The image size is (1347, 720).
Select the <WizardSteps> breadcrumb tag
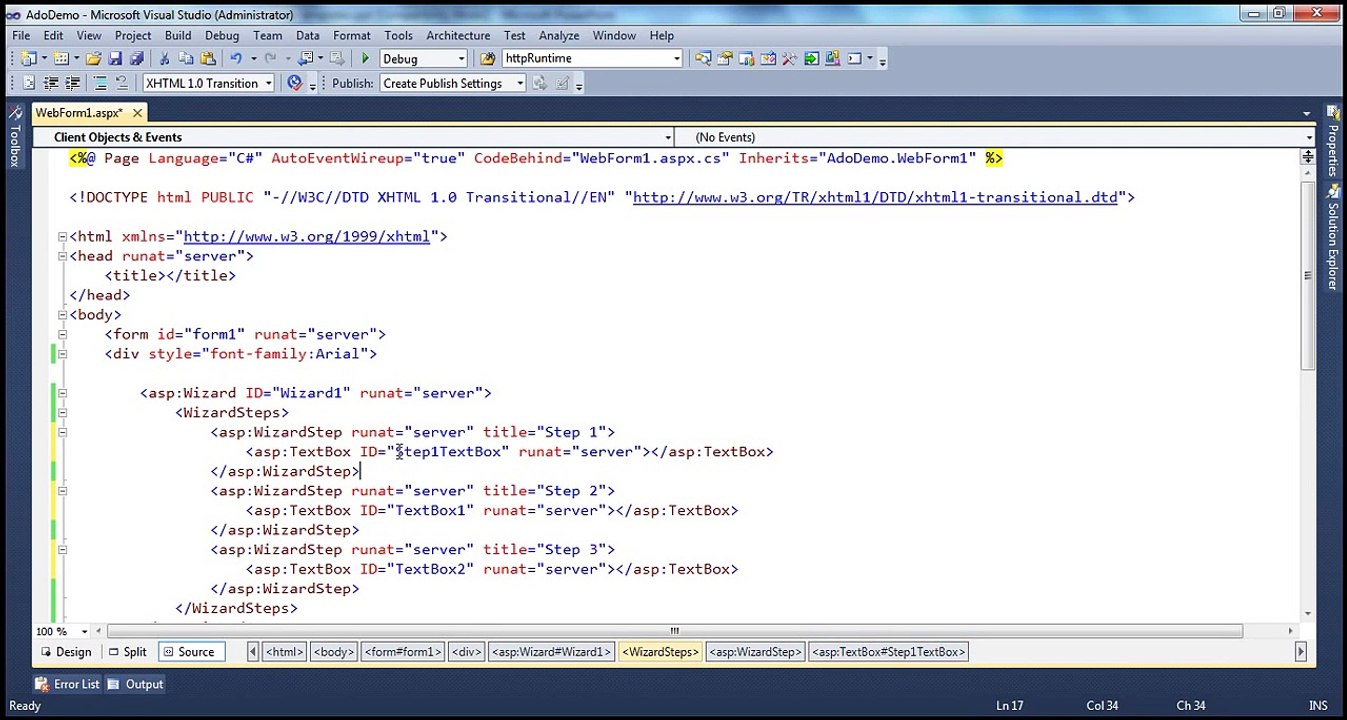pyautogui.click(x=660, y=652)
